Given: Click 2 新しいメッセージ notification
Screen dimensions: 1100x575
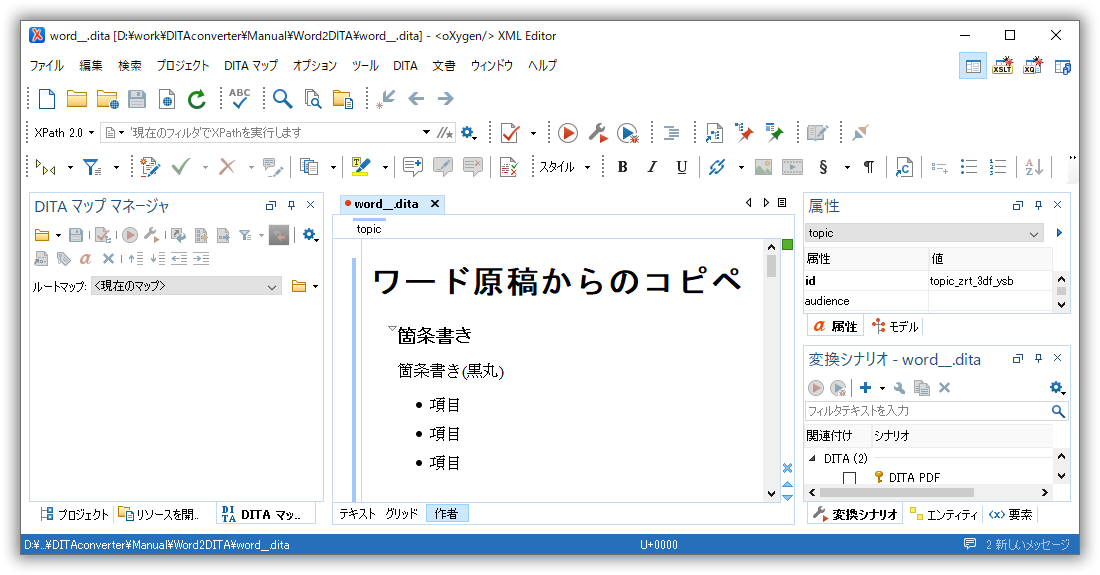Looking at the screenshot, I should click(x=1018, y=545).
